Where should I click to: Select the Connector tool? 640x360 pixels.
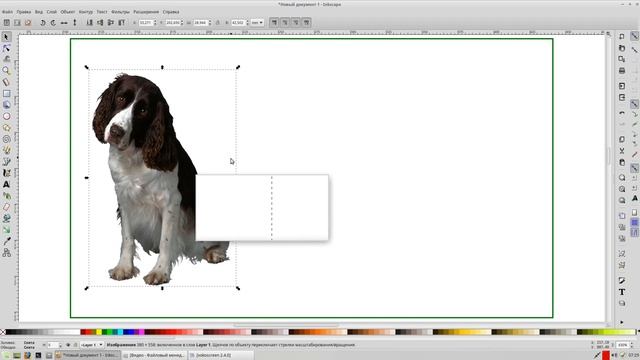click(7, 253)
